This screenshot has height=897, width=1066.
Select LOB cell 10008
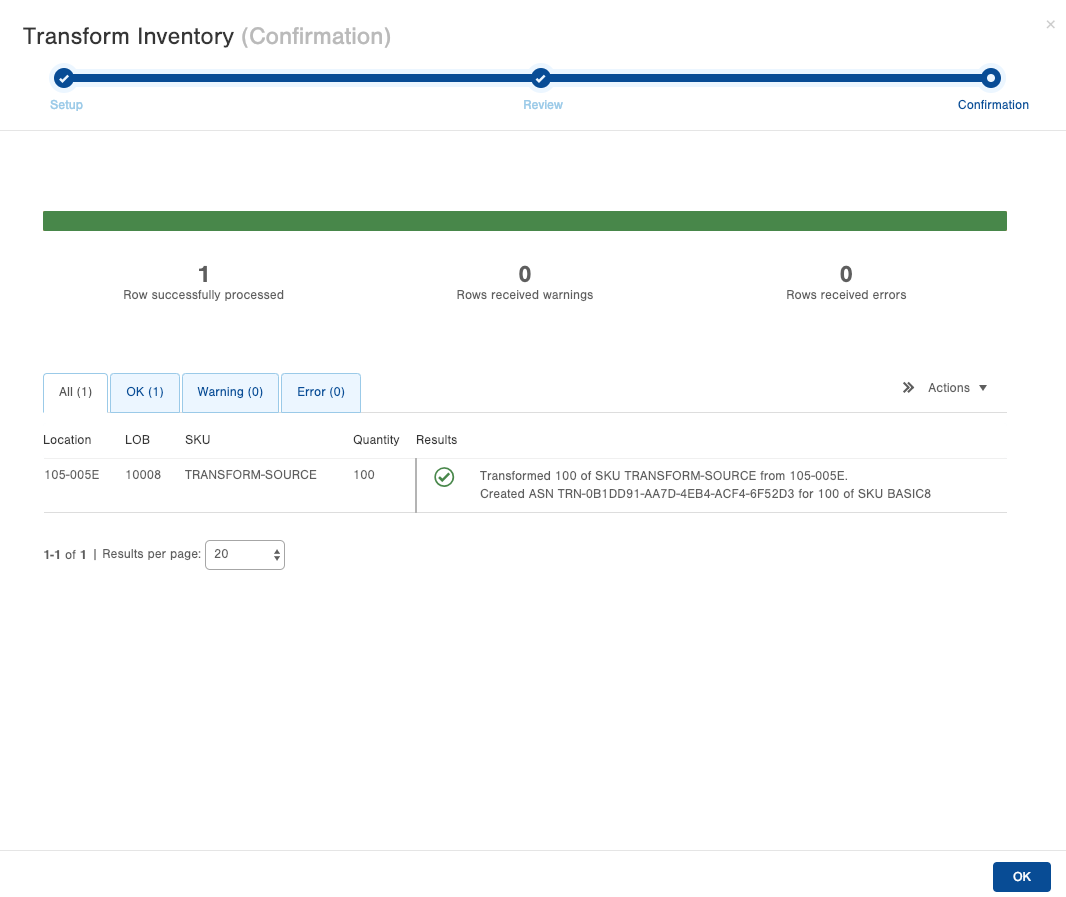point(143,475)
